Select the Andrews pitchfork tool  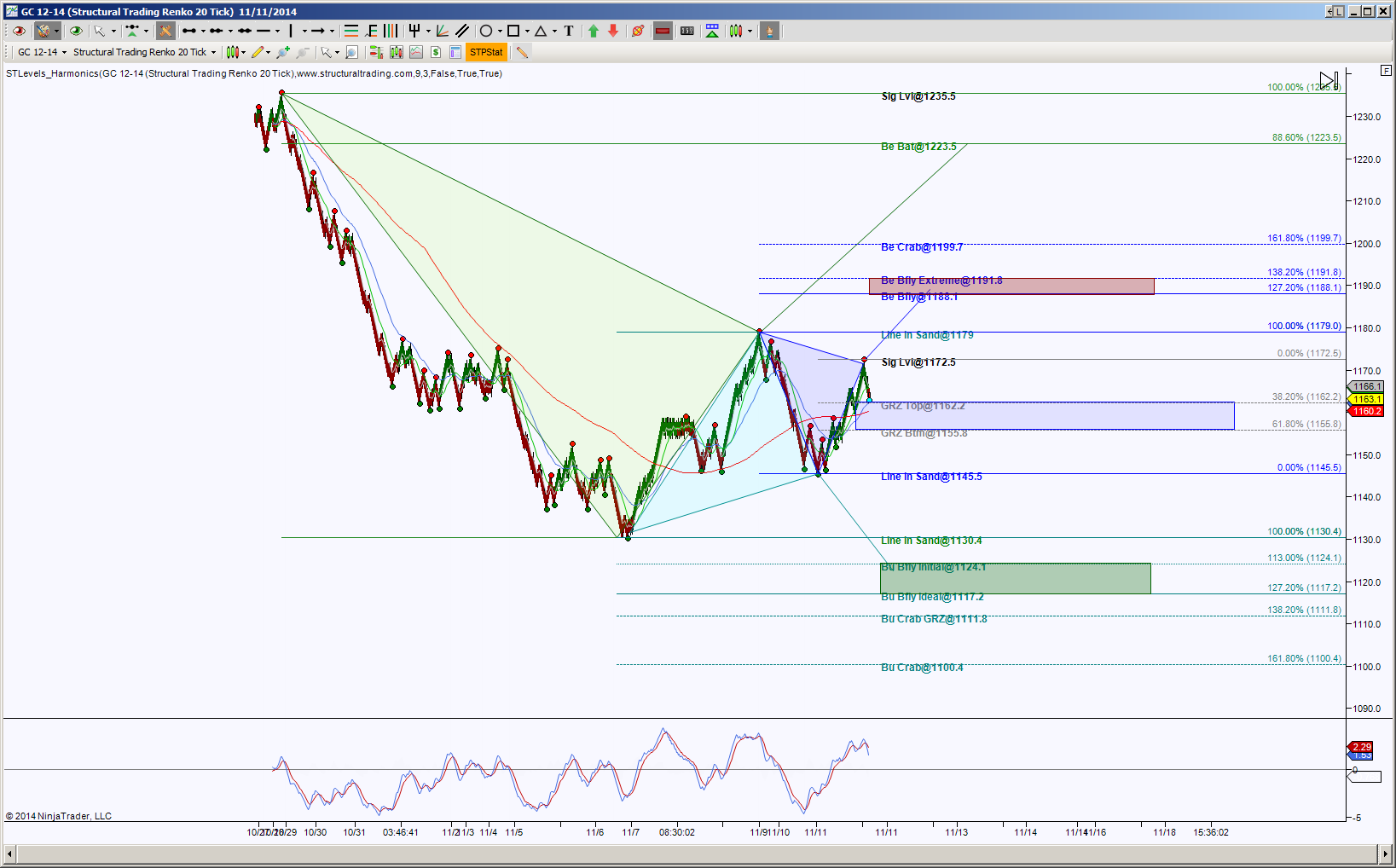414,31
